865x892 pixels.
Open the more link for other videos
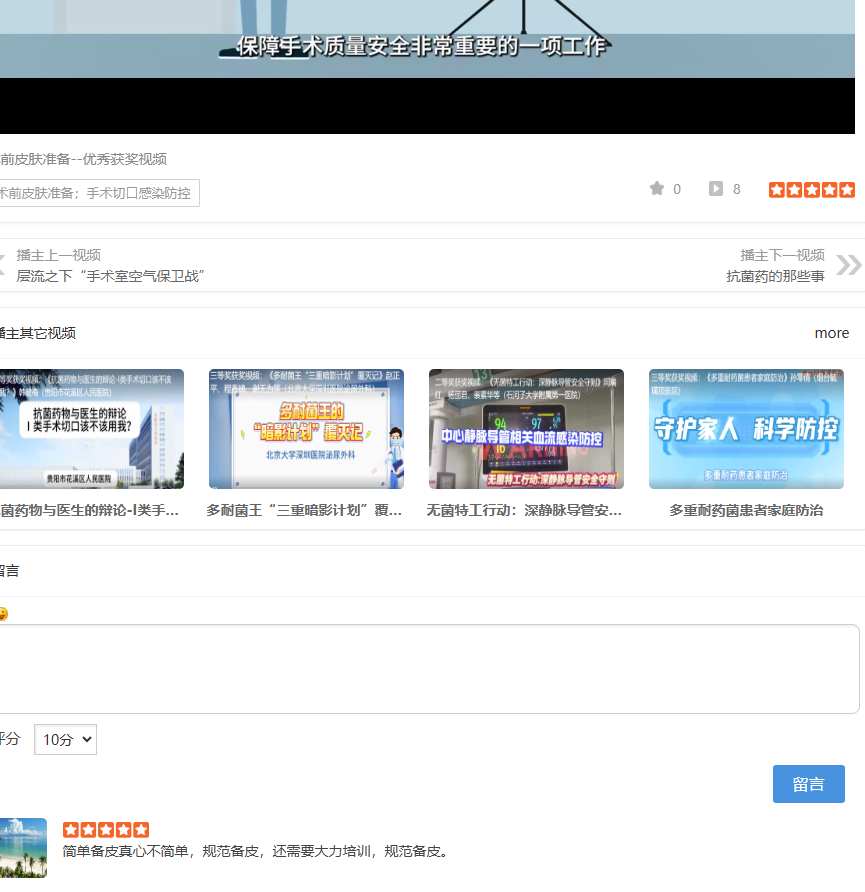(831, 333)
